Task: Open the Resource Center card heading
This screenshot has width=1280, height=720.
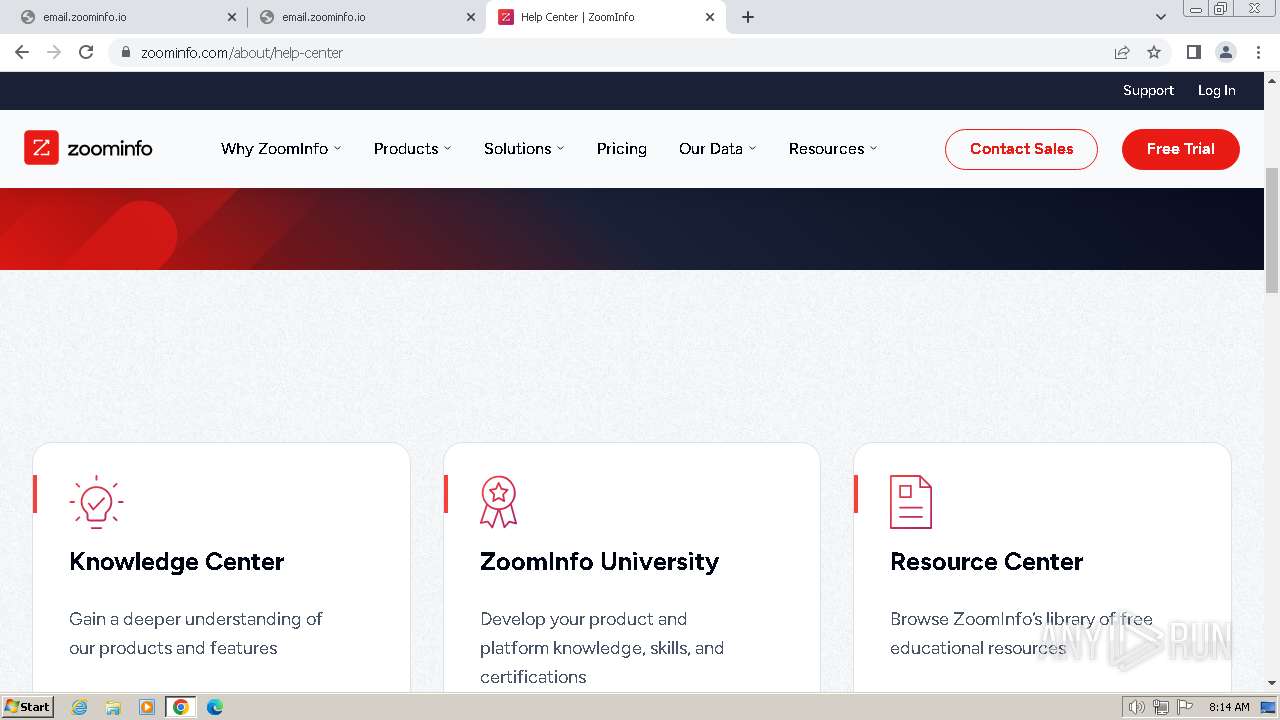Action: [x=986, y=562]
